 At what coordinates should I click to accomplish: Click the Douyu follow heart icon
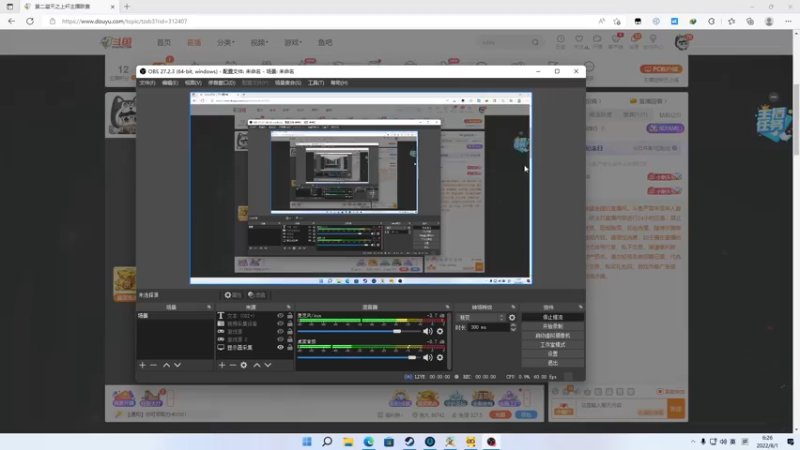point(579,40)
